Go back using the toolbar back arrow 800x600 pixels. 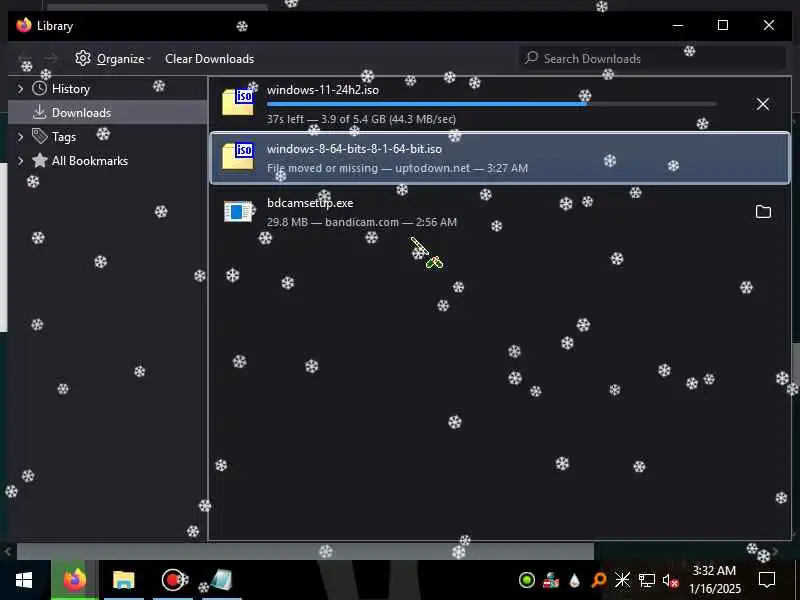pos(26,59)
